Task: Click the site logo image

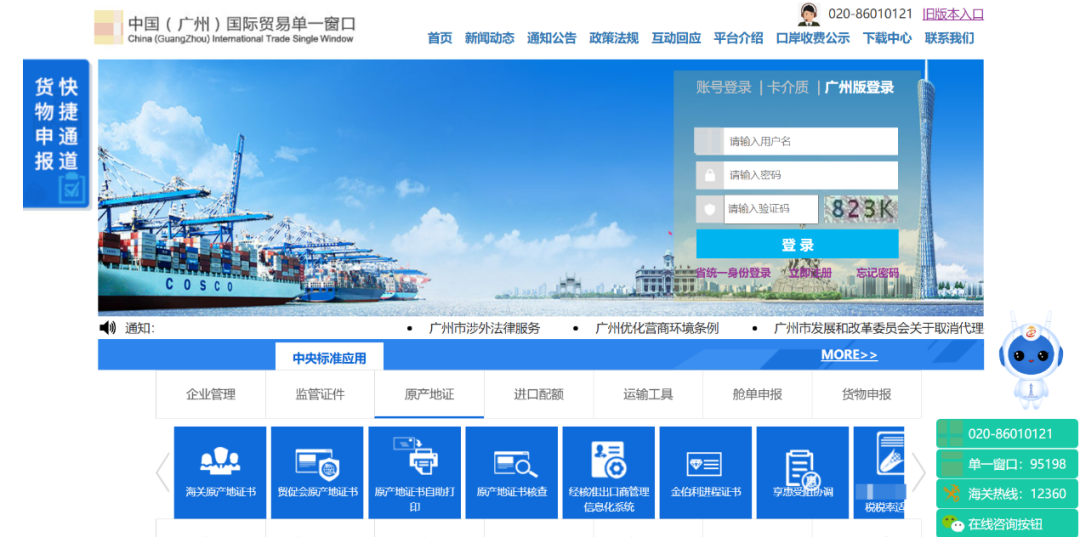Action: click(x=108, y=28)
